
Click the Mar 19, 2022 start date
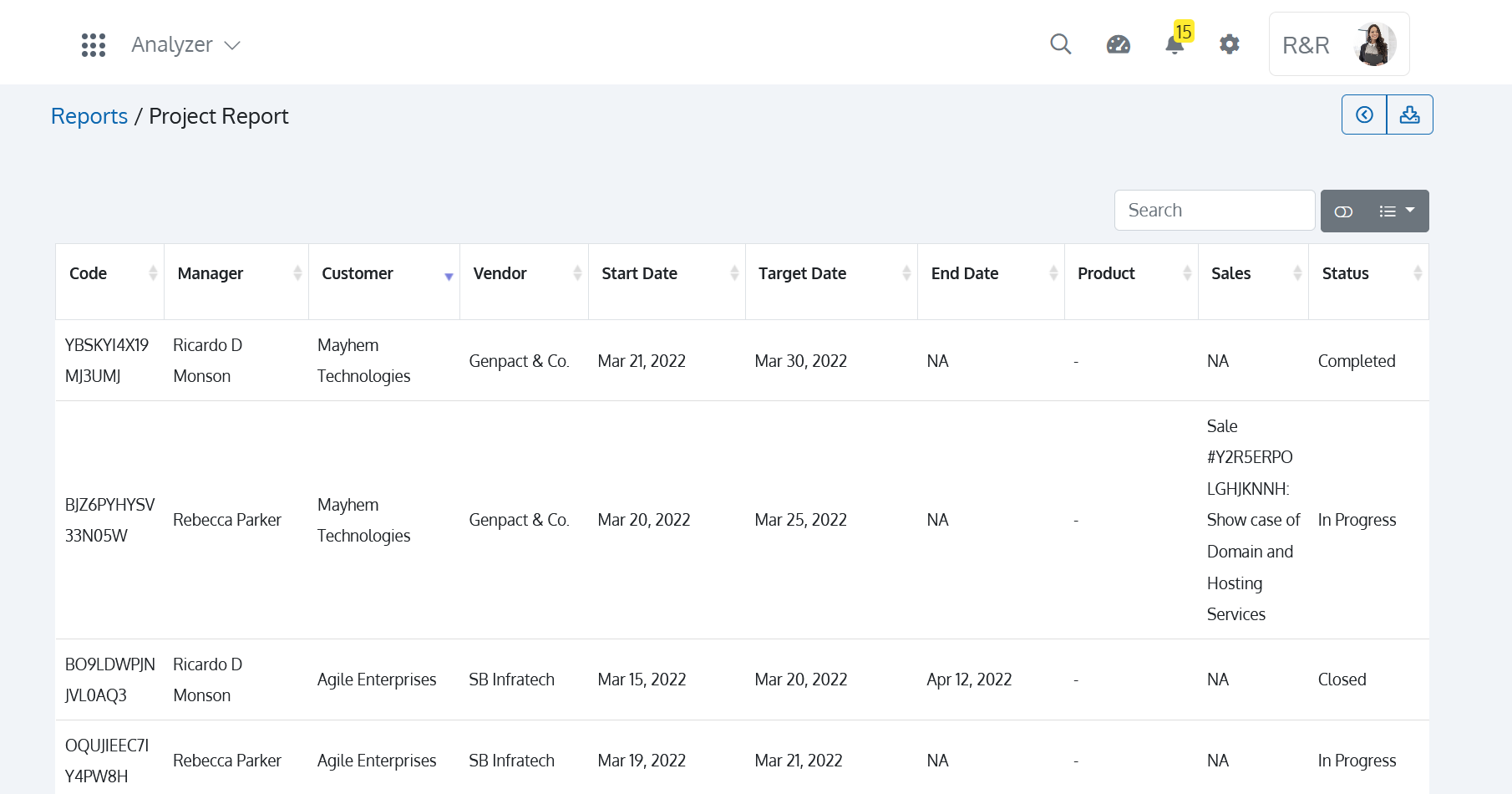coord(642,761)
